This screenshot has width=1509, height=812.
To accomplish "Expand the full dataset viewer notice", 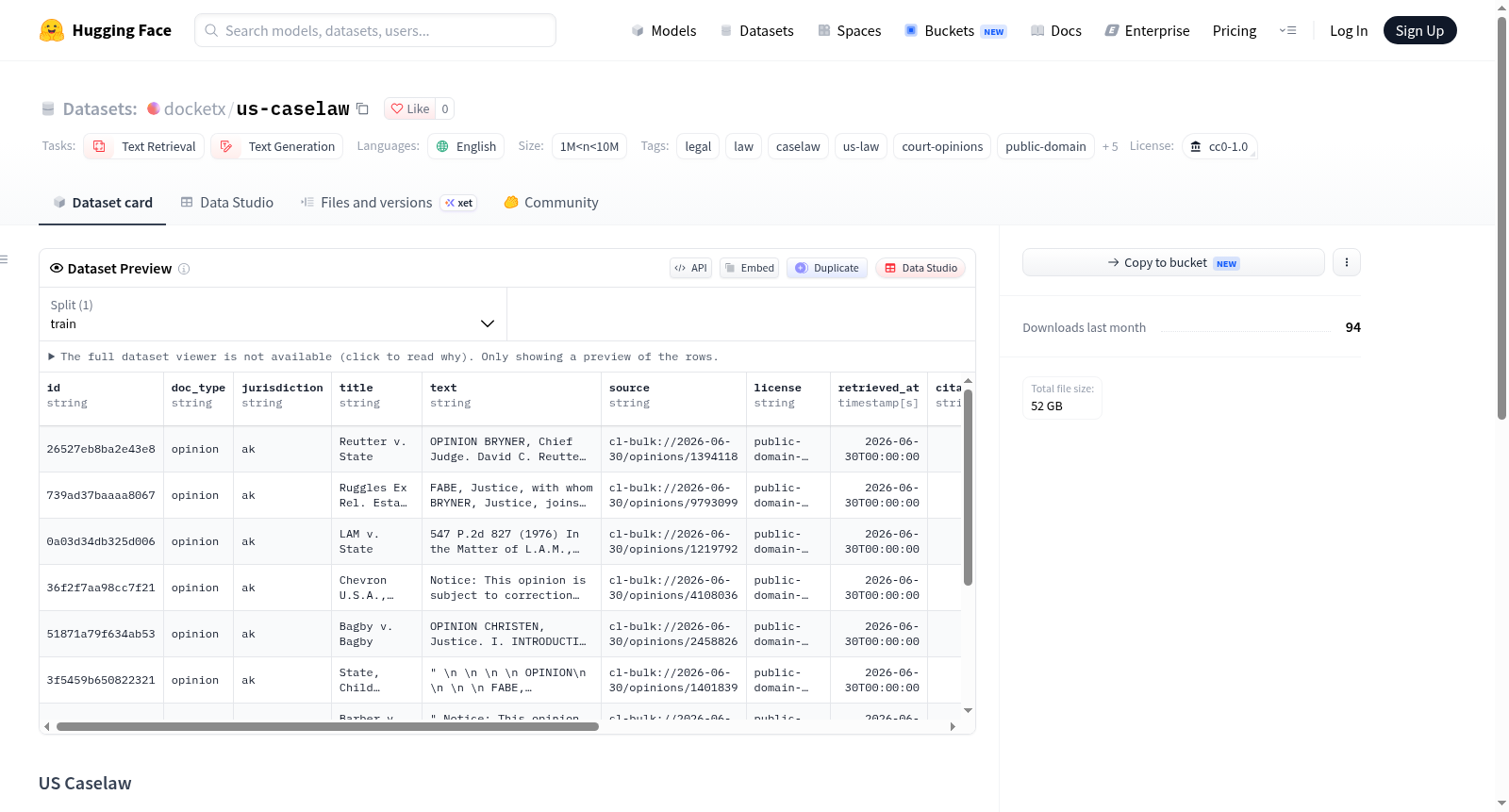I will pos(383,356).
